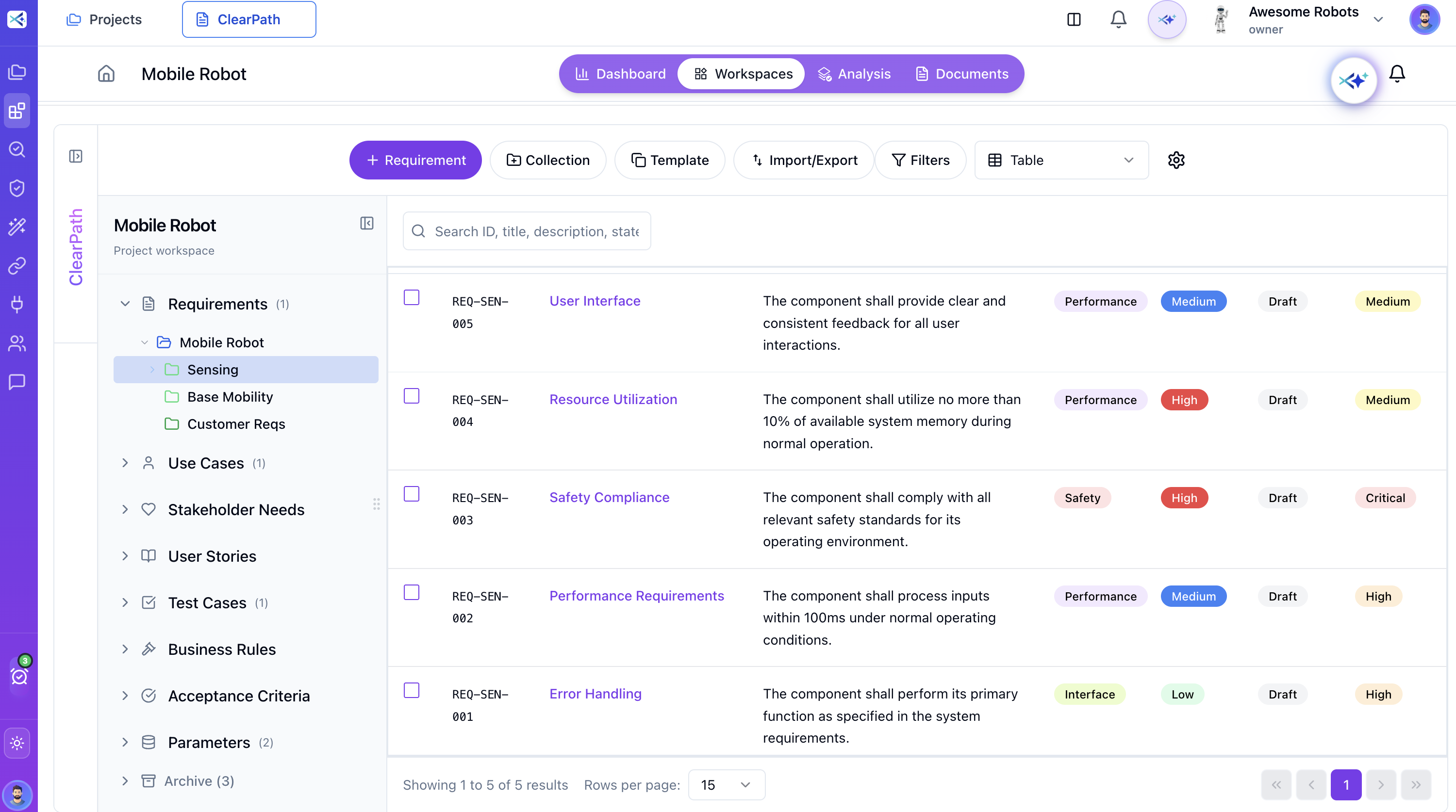Open the chat bubble icon in left sidebar
This screenshot has width=1456, height=812.
[17, 382]
